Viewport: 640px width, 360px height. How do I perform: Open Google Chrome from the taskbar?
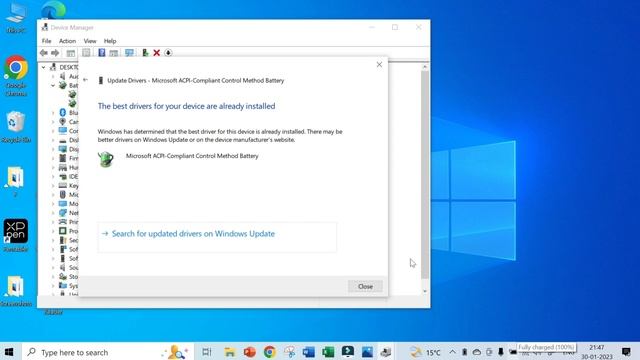coord(269,351)
